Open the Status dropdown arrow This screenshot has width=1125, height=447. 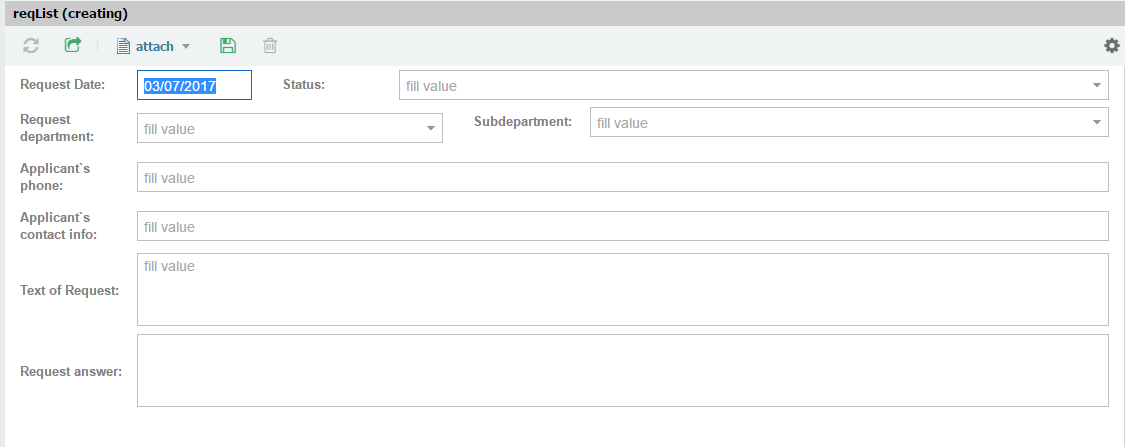pos(1096,86)
